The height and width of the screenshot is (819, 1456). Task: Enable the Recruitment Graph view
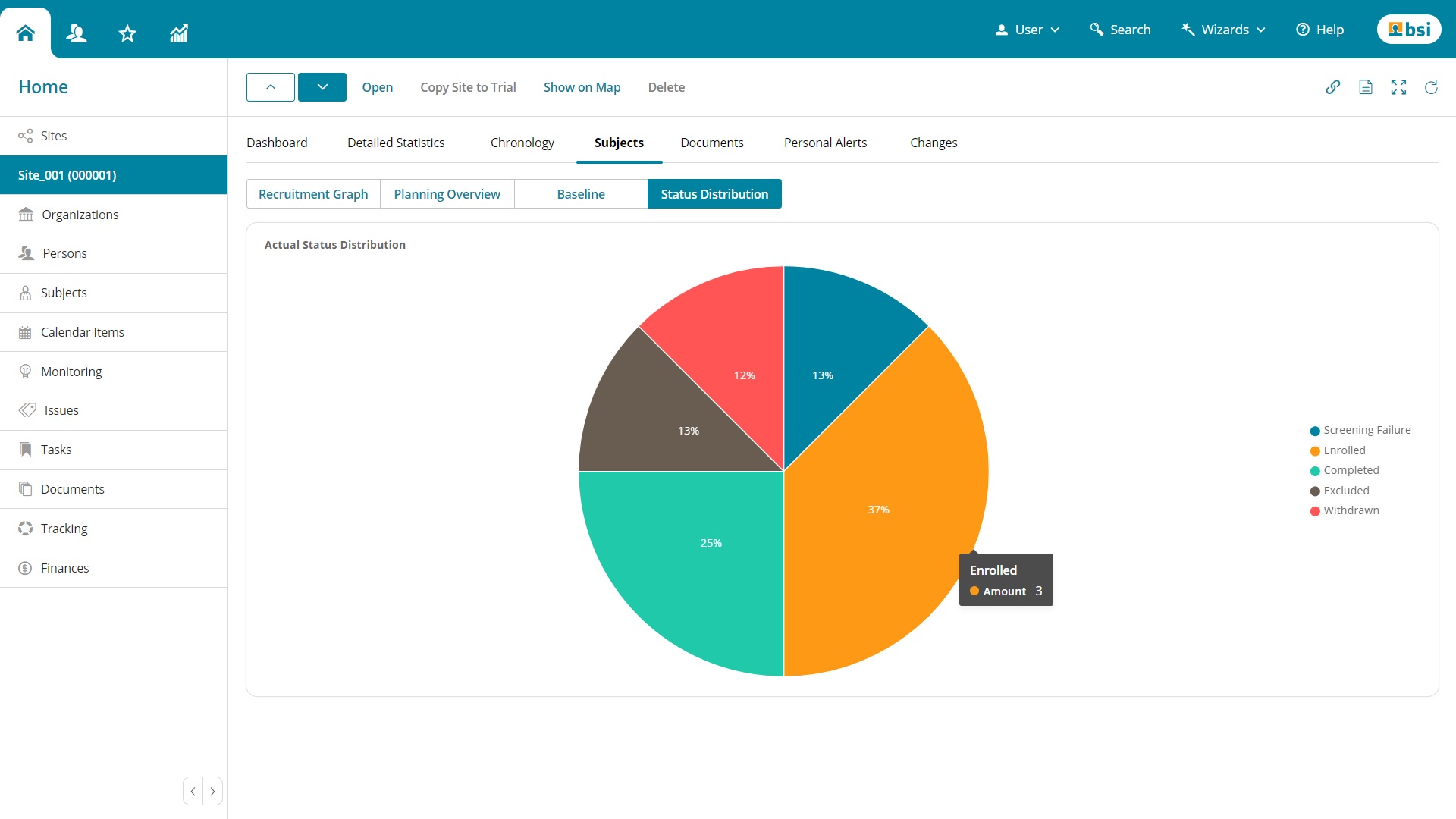pyautogui.click(x=312, y=193)
